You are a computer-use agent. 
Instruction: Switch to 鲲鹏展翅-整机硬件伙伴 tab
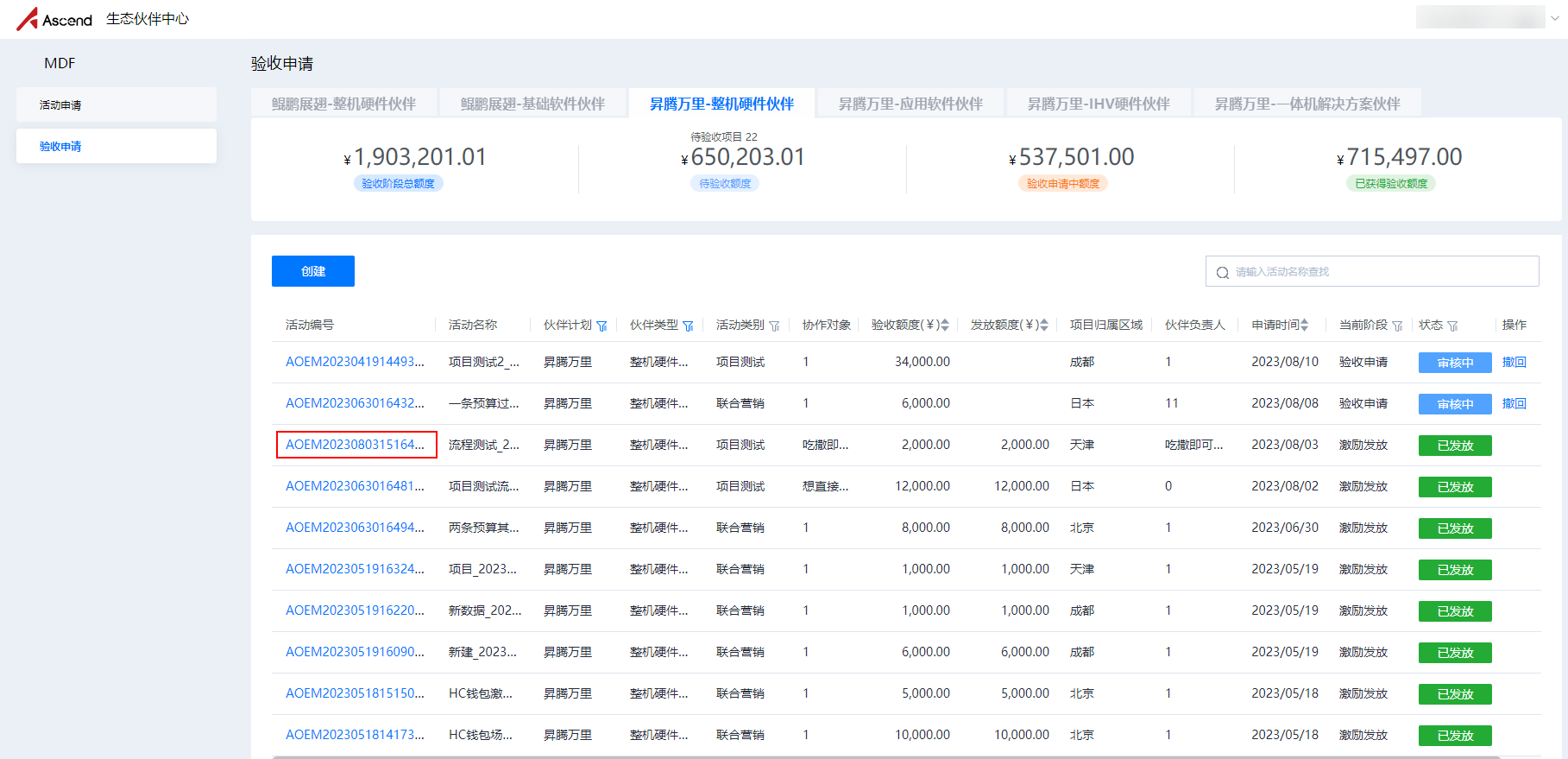click(x=343, y=104)
